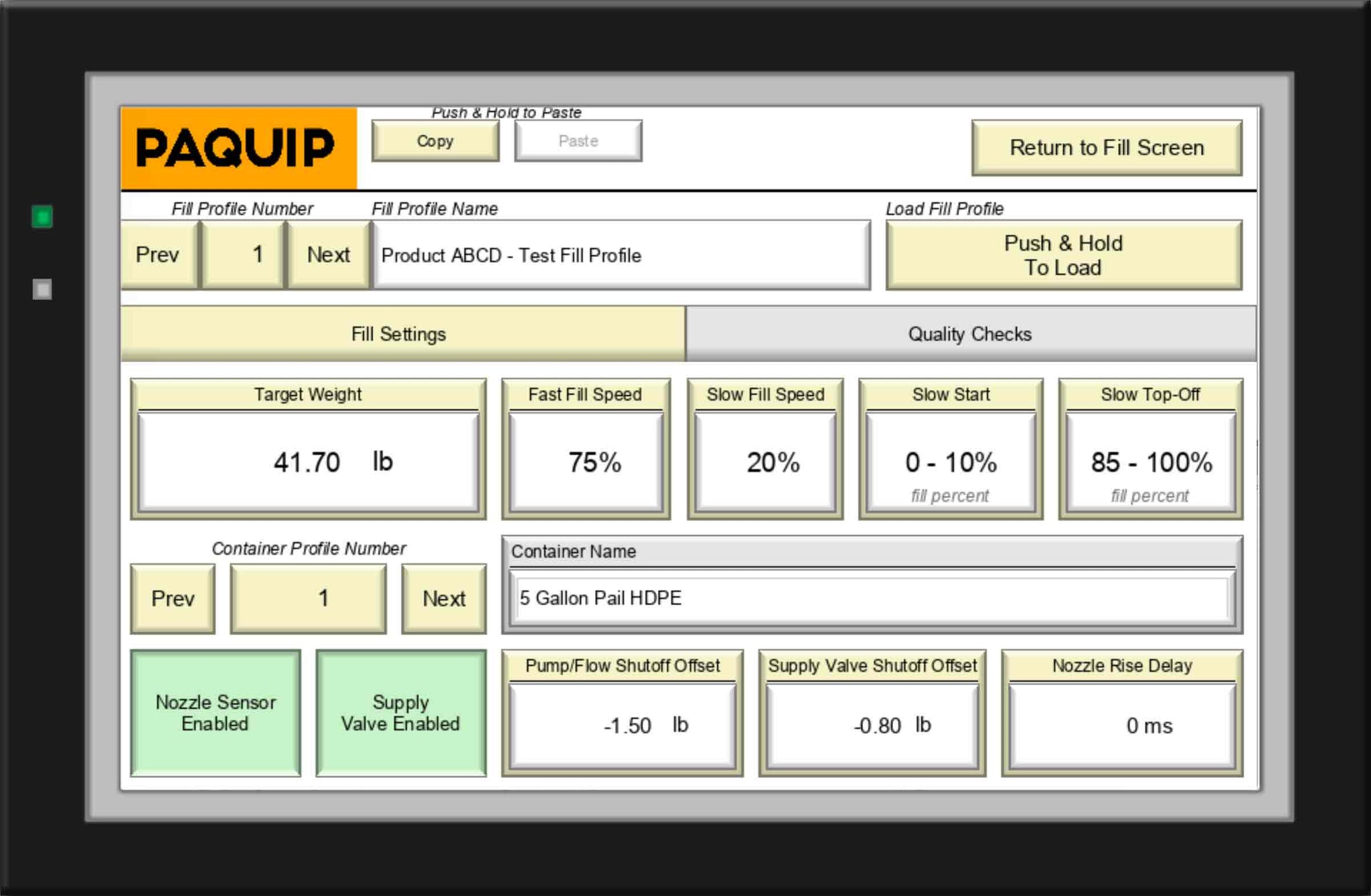Go to next fill profile number
This screenshot has width=1371, height=896.
pyautogui.click(x=328, y=255)
